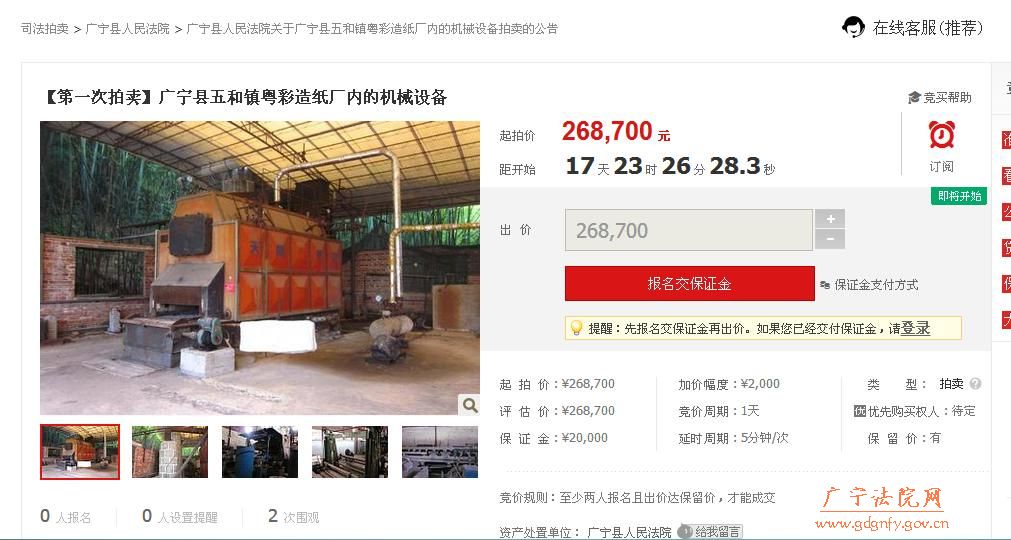Select the third thumbnail with blue barrel

260,452
